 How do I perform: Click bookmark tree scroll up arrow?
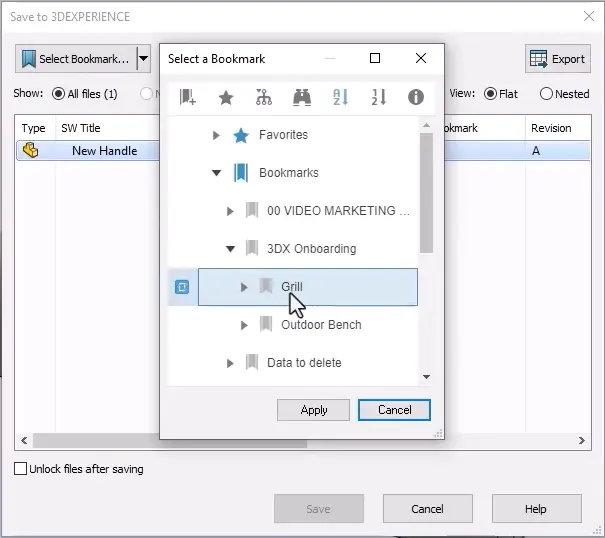[426, 125]
